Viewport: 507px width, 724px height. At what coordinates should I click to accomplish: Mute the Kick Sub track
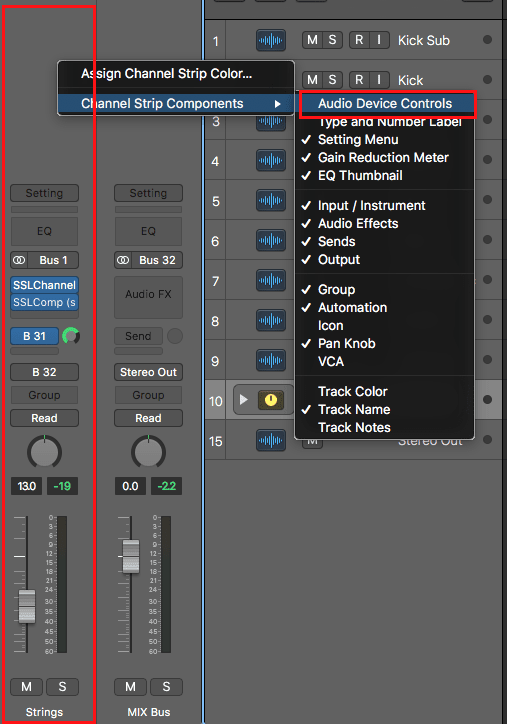click(x=313, y=40)
